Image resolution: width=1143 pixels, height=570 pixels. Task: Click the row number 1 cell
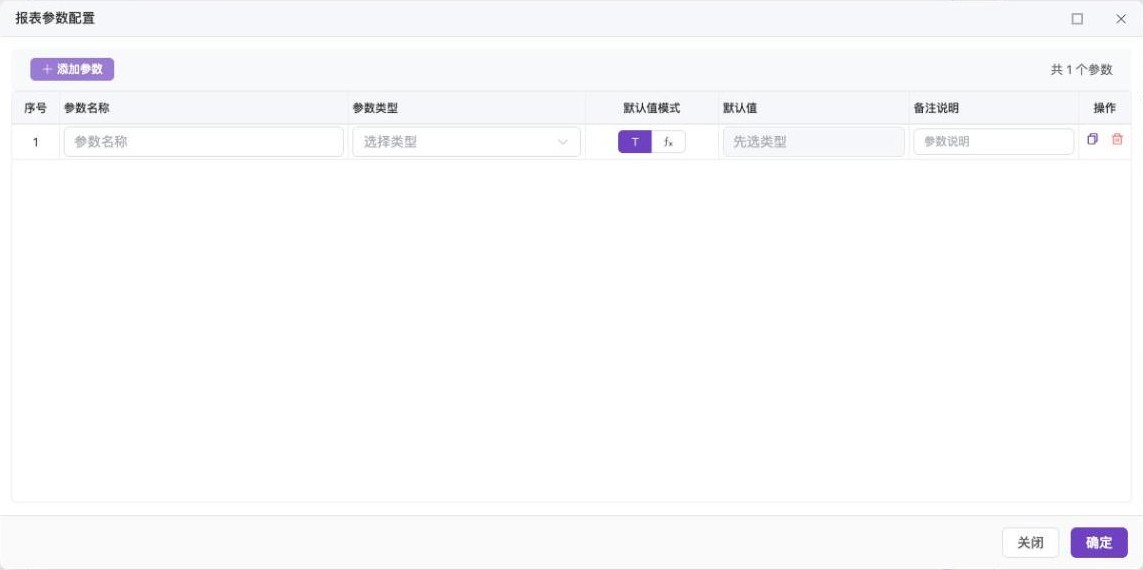(x=35, y=142)
